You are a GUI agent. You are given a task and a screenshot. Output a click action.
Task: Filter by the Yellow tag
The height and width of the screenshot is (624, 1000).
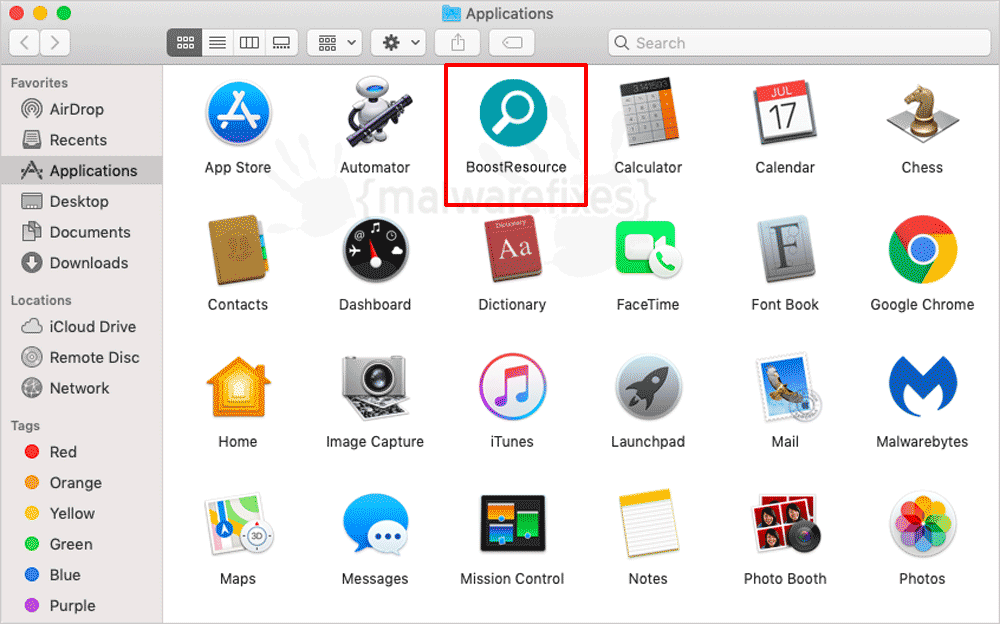(x=81, y=514)
